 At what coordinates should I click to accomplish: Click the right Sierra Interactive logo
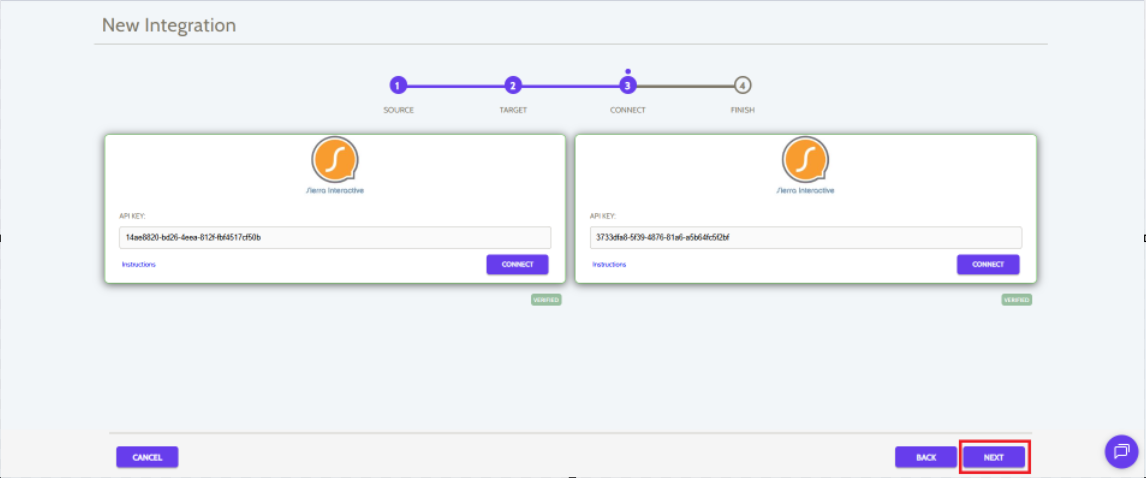click(x=805, y=159)
